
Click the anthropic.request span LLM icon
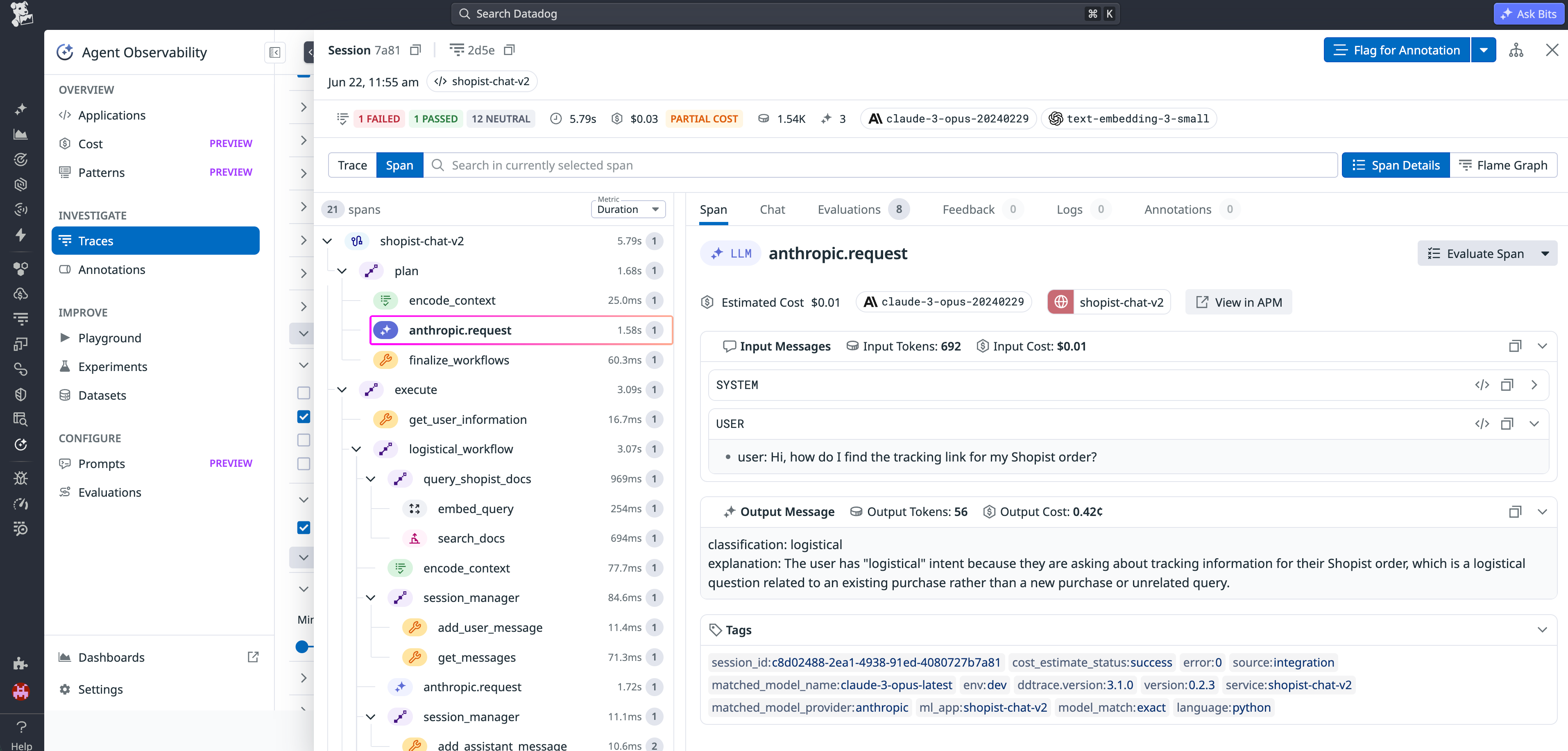tap(385, 330)
